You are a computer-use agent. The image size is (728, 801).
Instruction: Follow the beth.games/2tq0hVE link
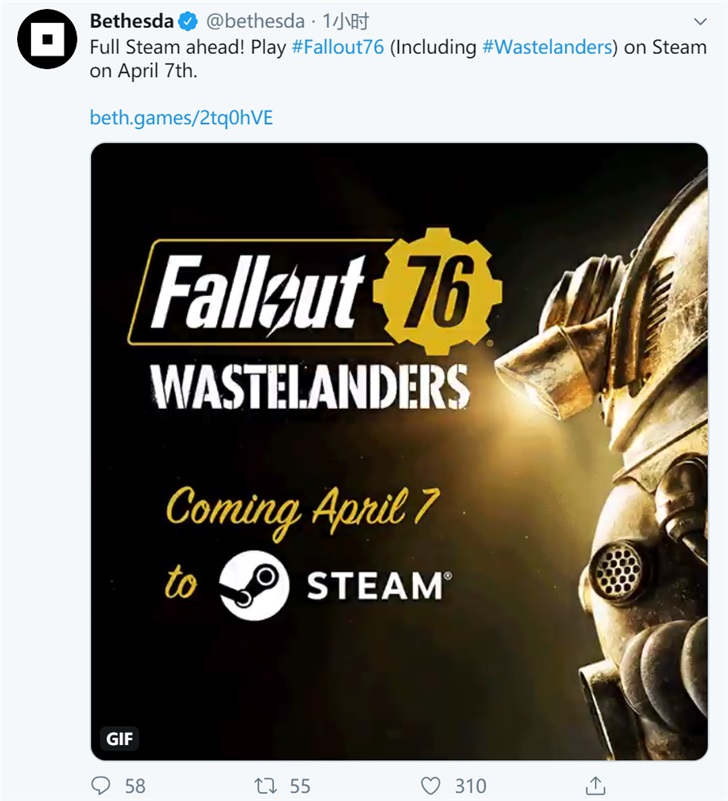[x=181, y=118]
